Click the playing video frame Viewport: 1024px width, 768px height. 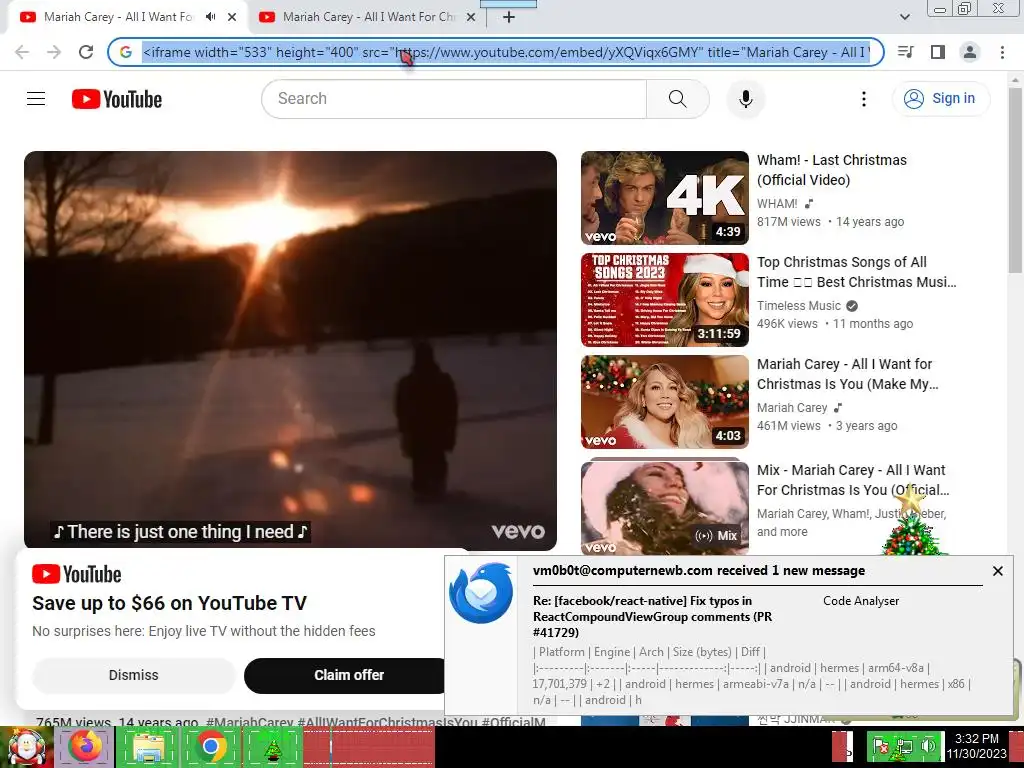tap(290, 349)
